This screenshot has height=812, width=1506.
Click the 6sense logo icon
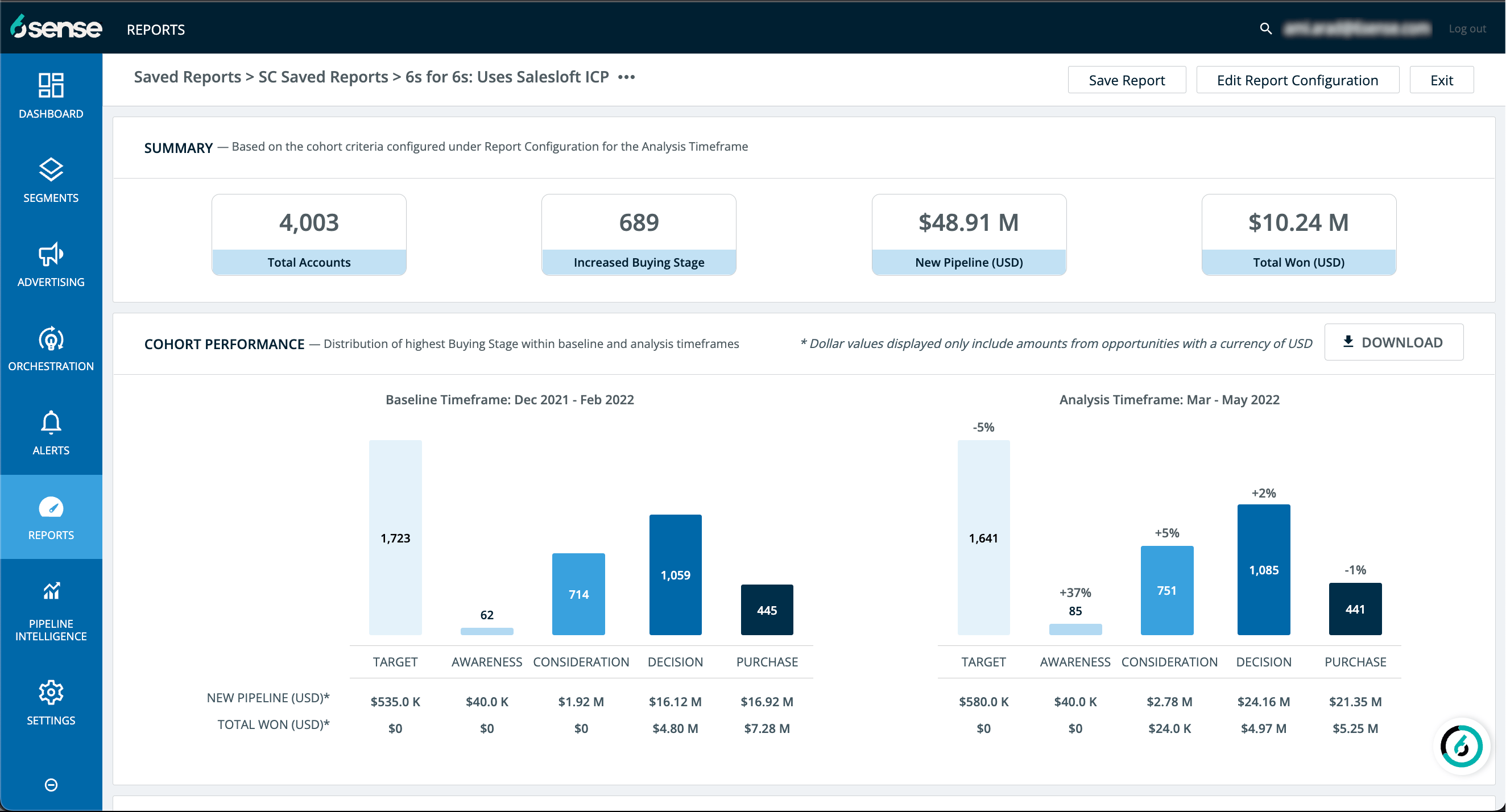tap(53, 29)
